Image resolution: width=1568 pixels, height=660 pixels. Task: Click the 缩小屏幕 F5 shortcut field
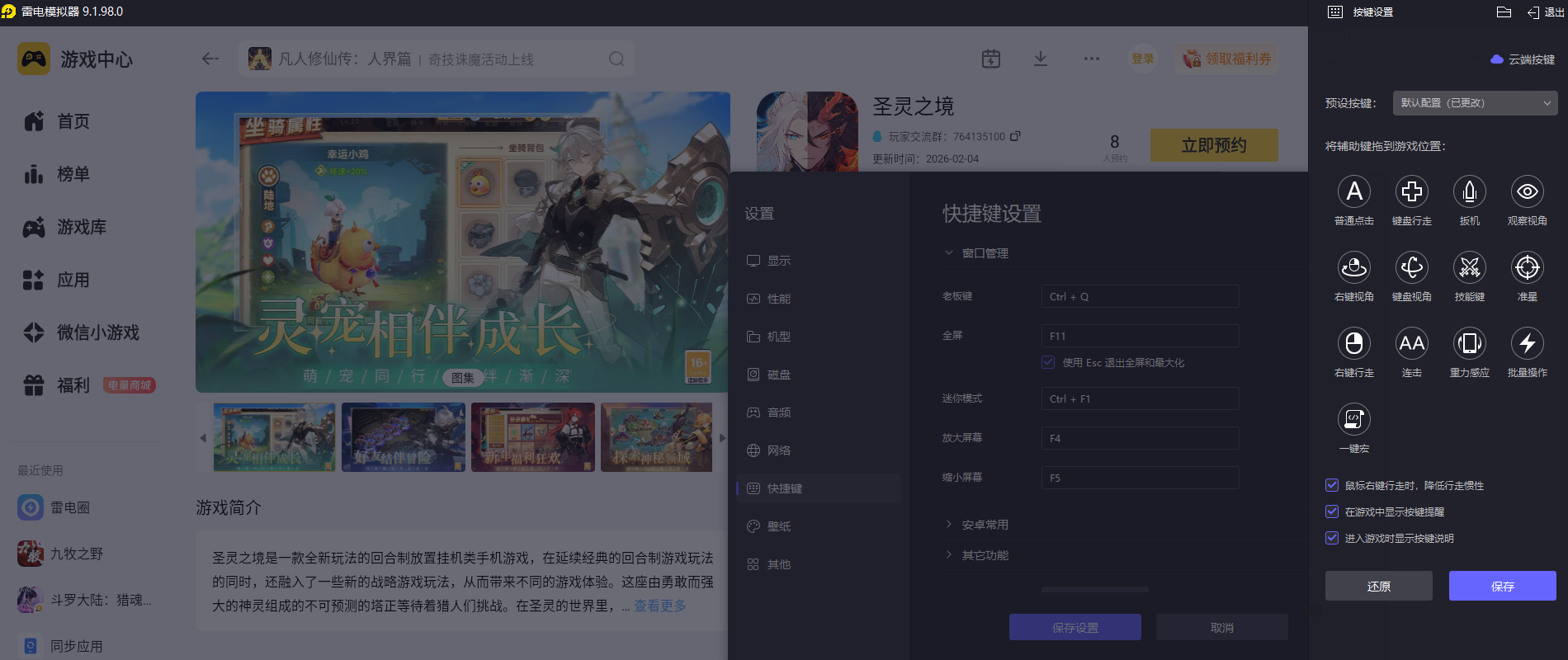pos(1140,478)
